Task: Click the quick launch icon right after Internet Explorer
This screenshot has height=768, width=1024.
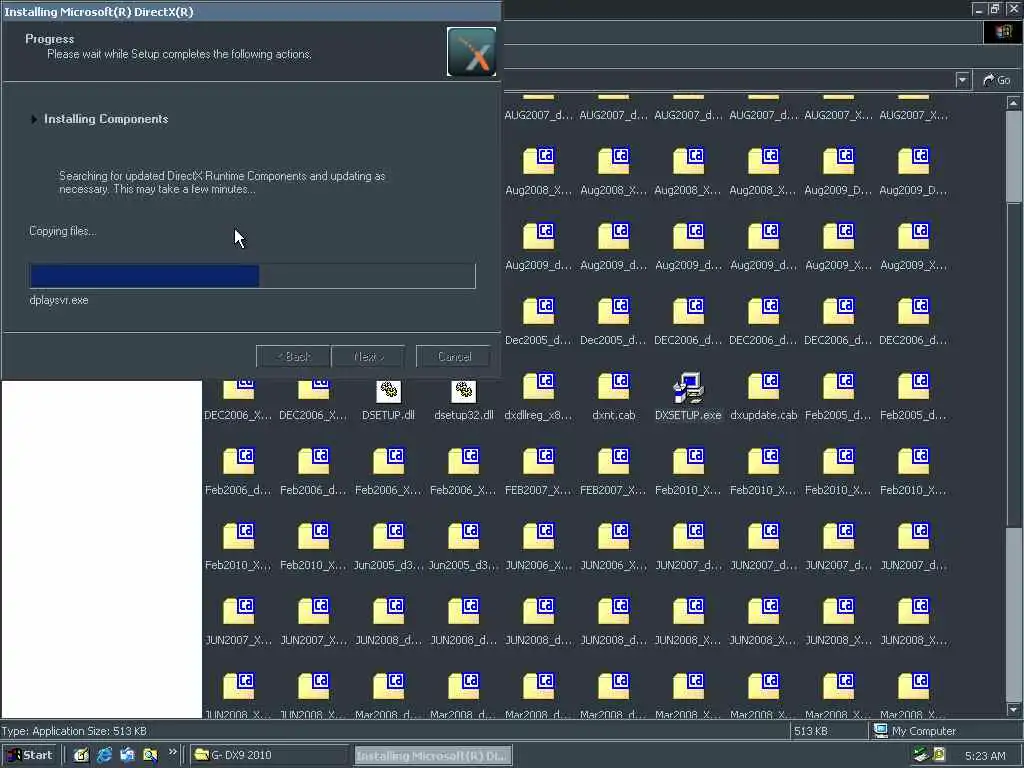Action: pyautogui.click(x=127, y=755)
